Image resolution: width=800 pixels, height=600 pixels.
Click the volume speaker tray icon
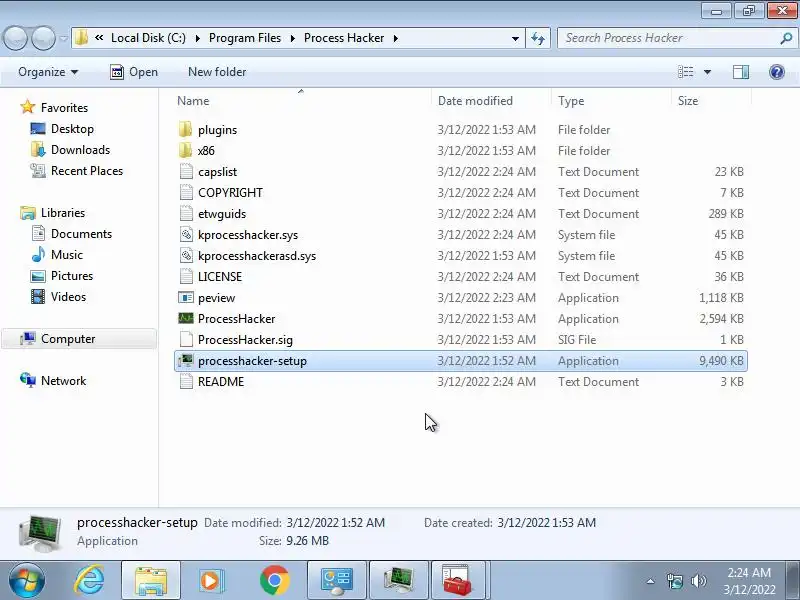click(698, 581)
